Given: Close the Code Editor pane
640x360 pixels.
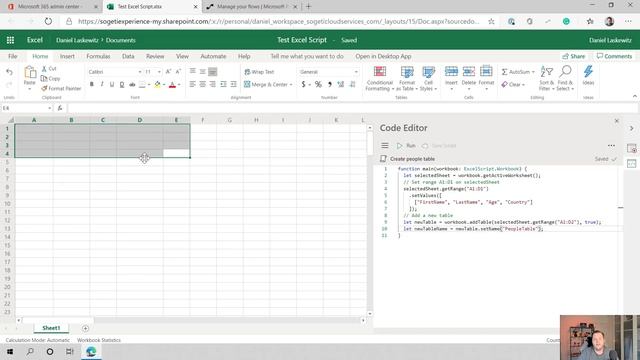Looking at the screenshot, I should [617, 121].
